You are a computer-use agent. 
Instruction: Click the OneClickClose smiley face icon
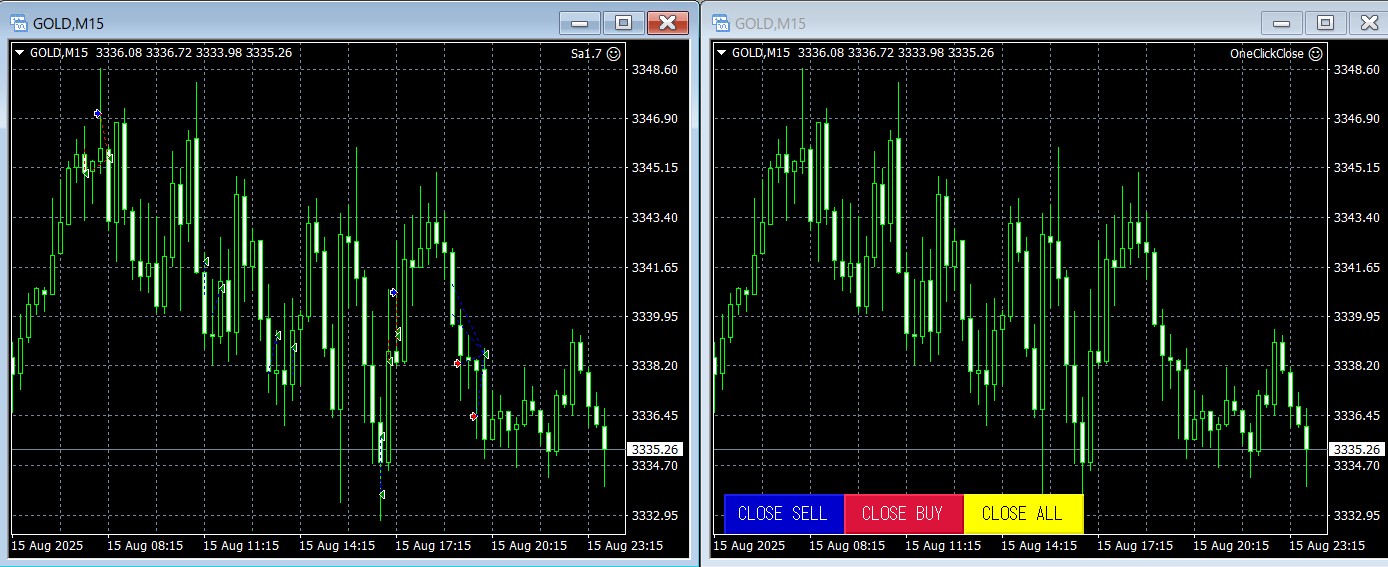pyautogui.click(x=1316, y=53)
